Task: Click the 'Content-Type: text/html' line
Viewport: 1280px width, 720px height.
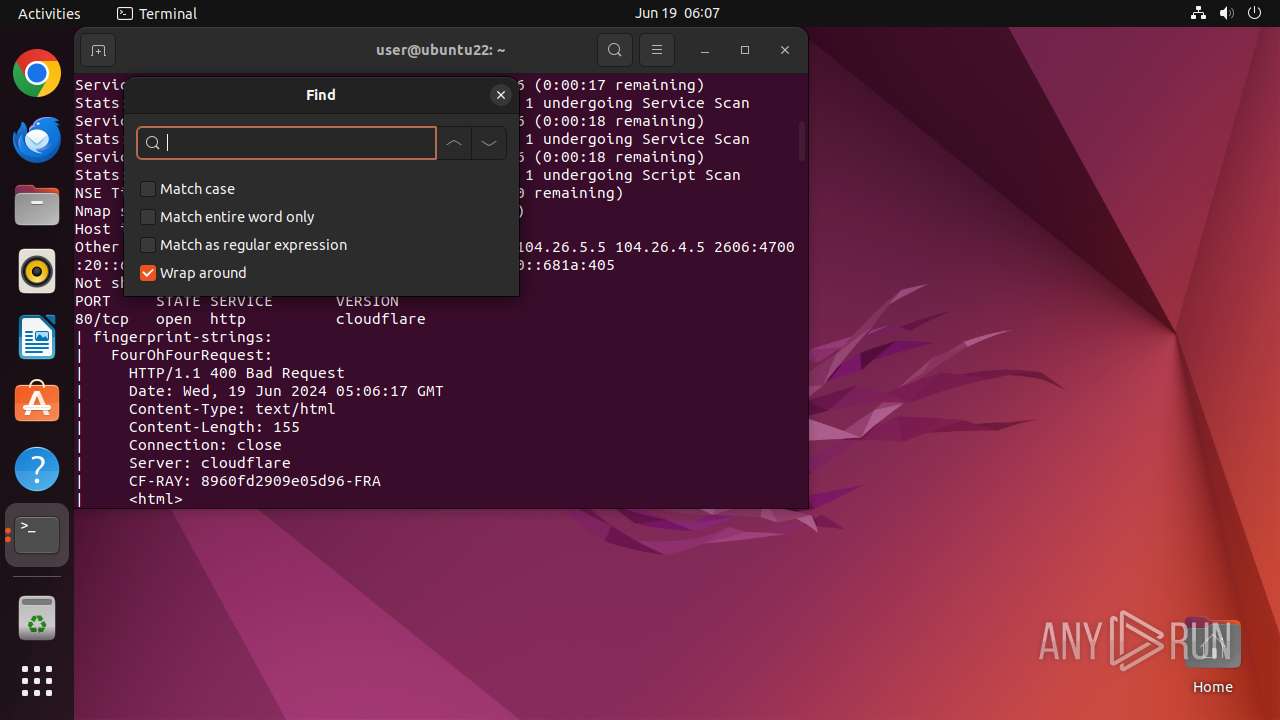Action: click(232, 409)
